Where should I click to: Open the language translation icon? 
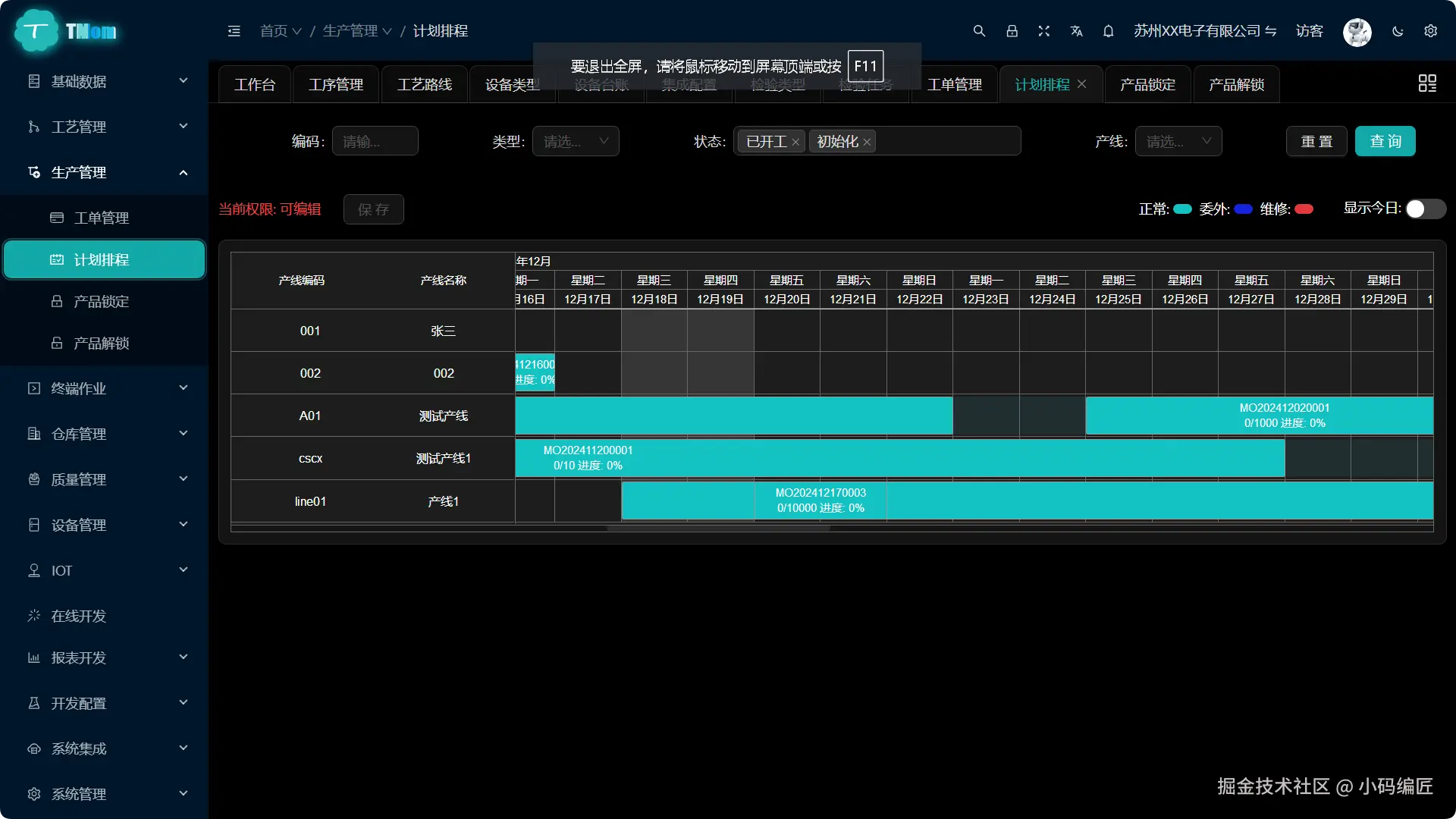1076,31
